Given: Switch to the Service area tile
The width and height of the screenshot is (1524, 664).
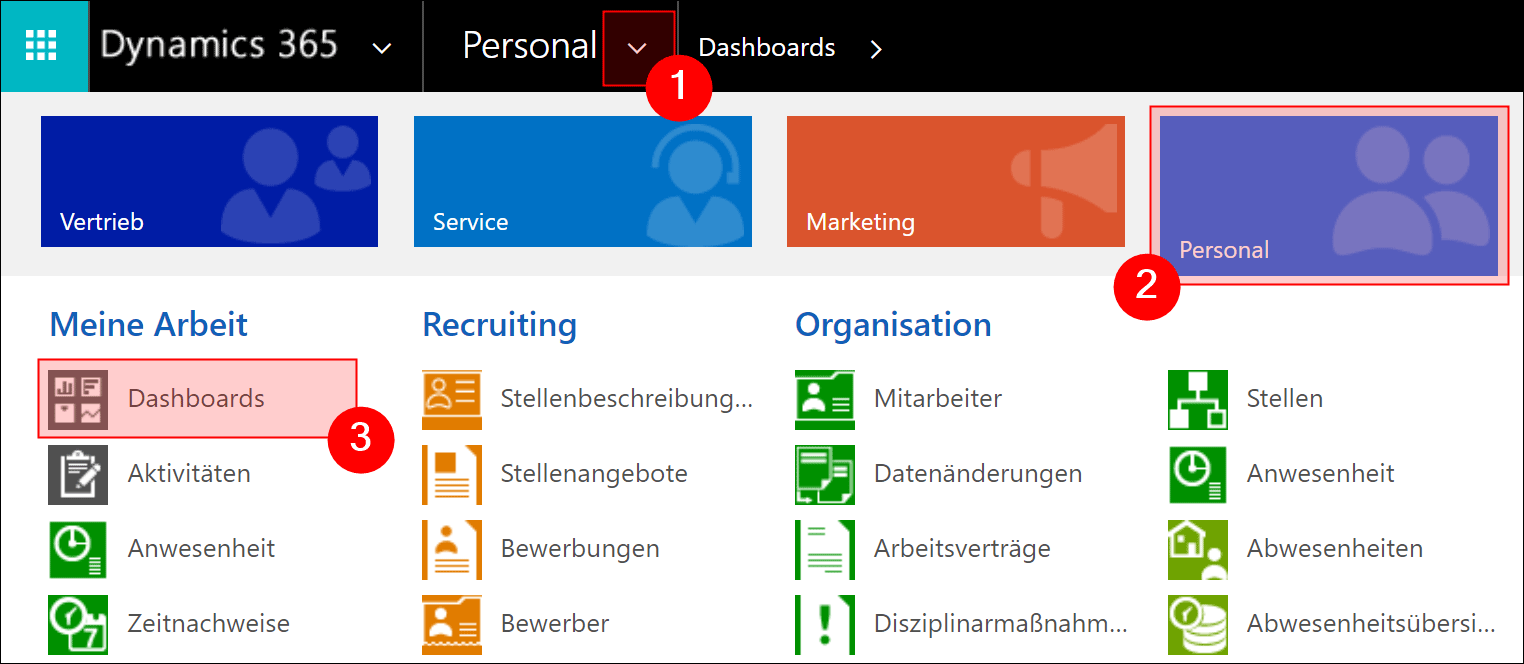Looking at the screenshot, I should 583,181.
